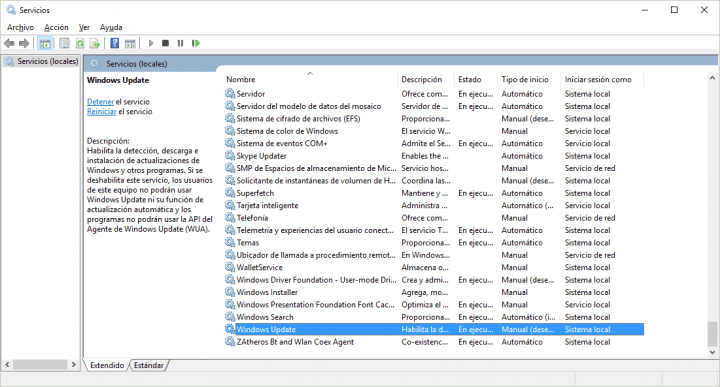This screenshot has height=387, width=720.
Task: Click the gear icon beside Windows Update
Action: (230, 329)
